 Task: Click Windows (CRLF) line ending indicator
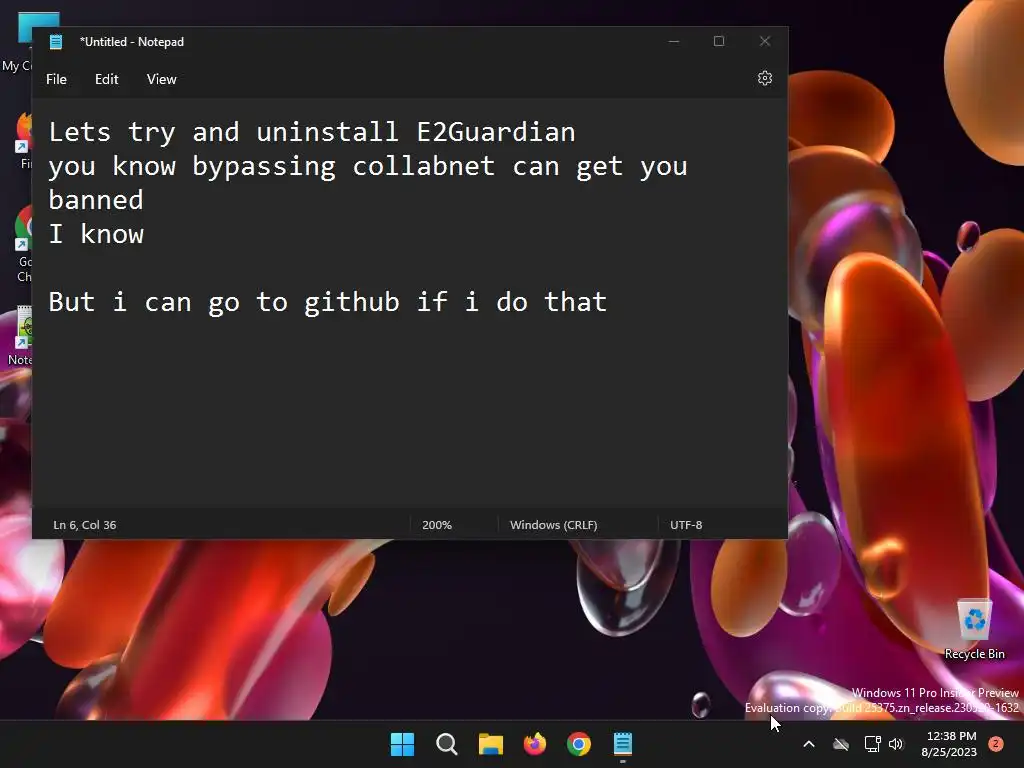(553, 525)
